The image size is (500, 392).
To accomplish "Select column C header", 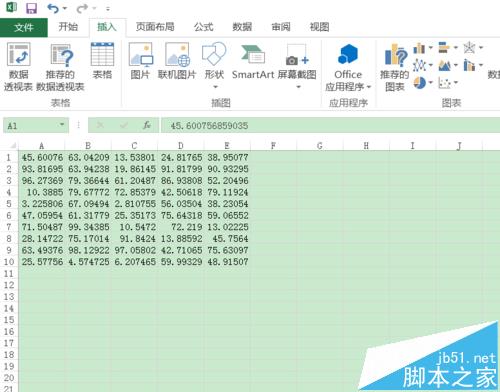I will tap(134, 146).
